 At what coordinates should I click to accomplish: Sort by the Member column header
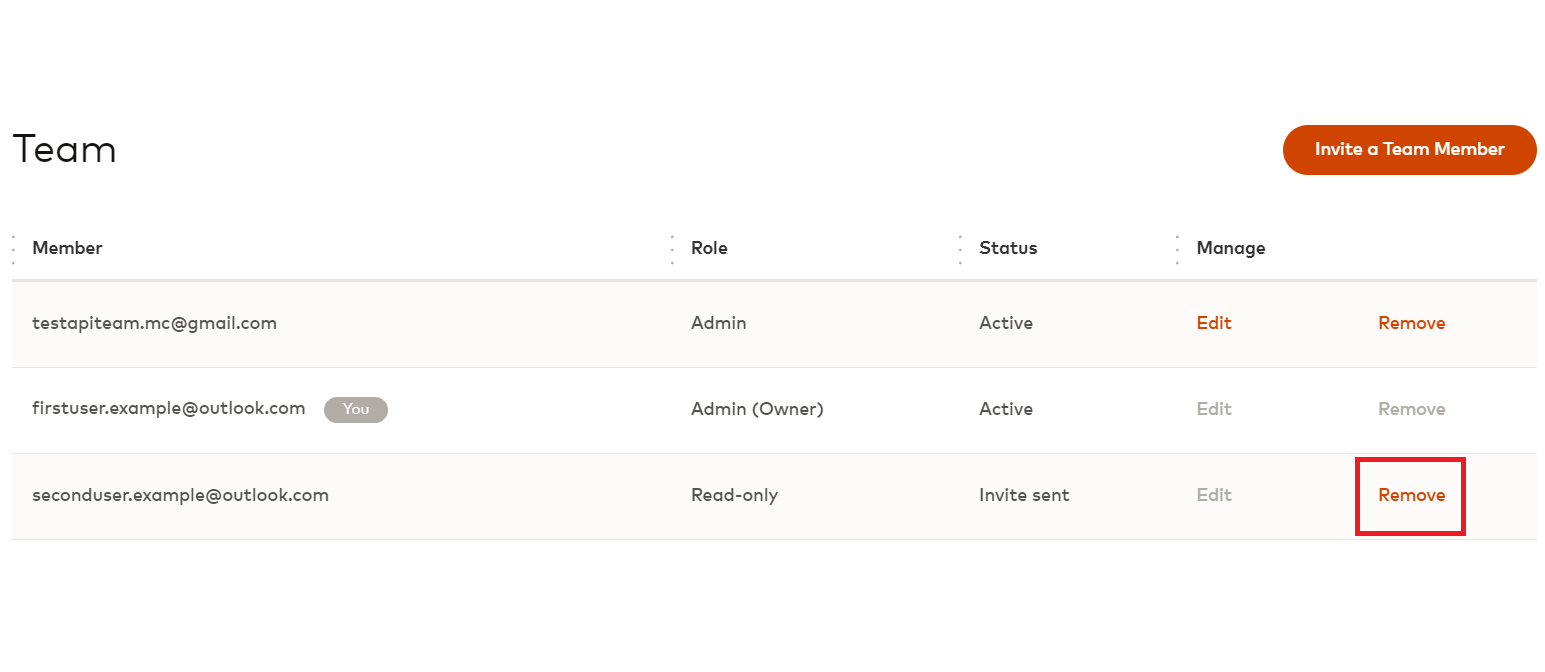[x=67, y=248]
